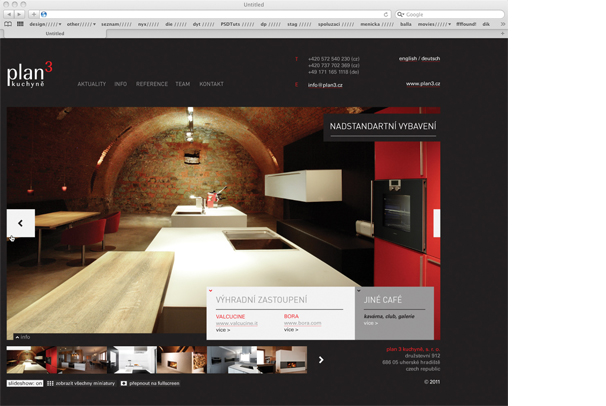This screenshot has width=606, height=406.
Task: Expand the info panel on the photo
Action: [x=23, y=337]
